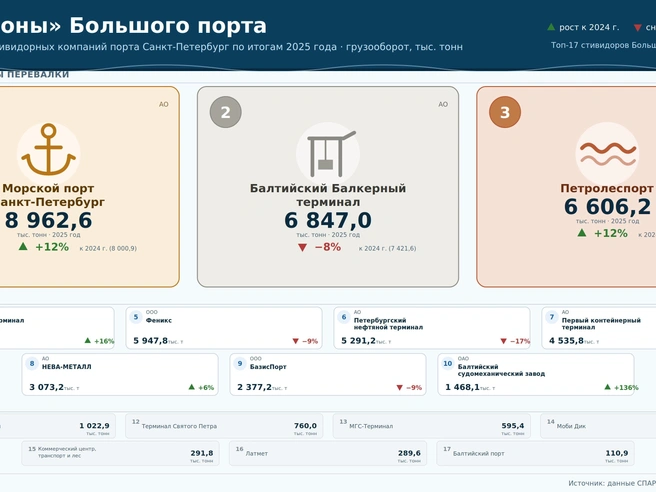This screenshot has height=492, width=656.
Task: Click the 2 377,2 value
Action: (x=254, y=387)
